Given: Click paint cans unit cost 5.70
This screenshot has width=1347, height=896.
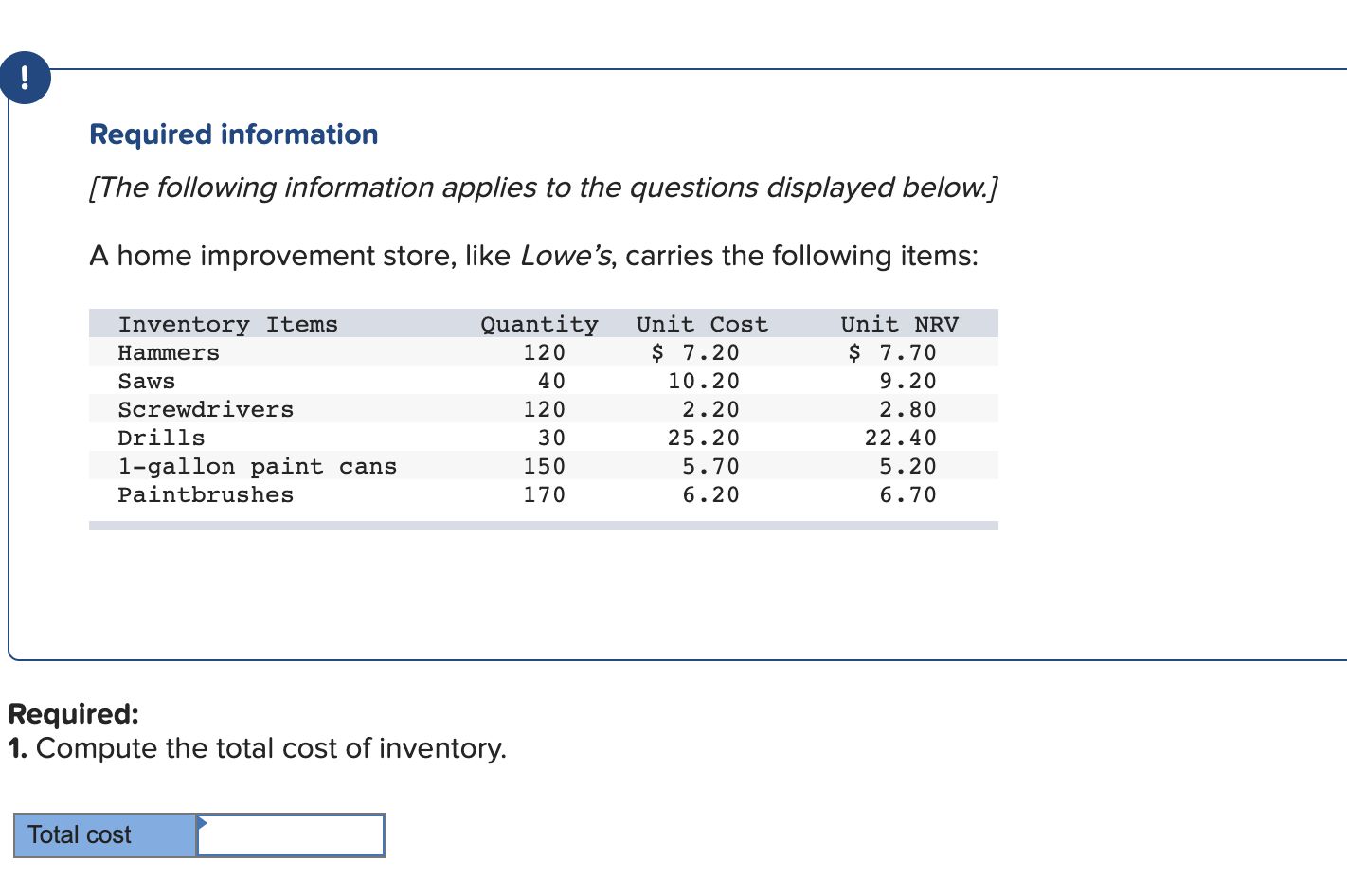Looking at the screenshot, I should 711,466.
